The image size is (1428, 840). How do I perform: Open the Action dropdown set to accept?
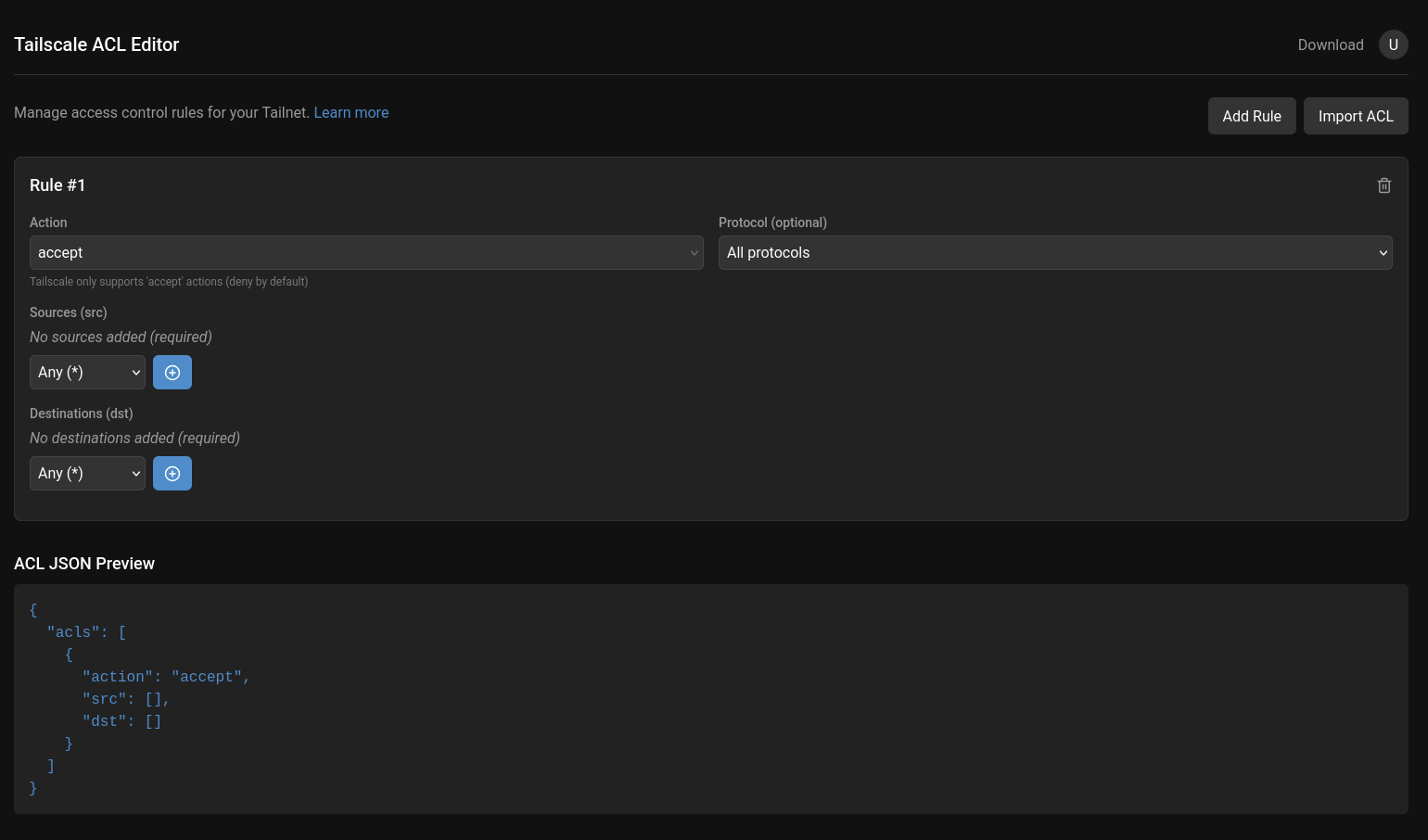coord(366,253)
